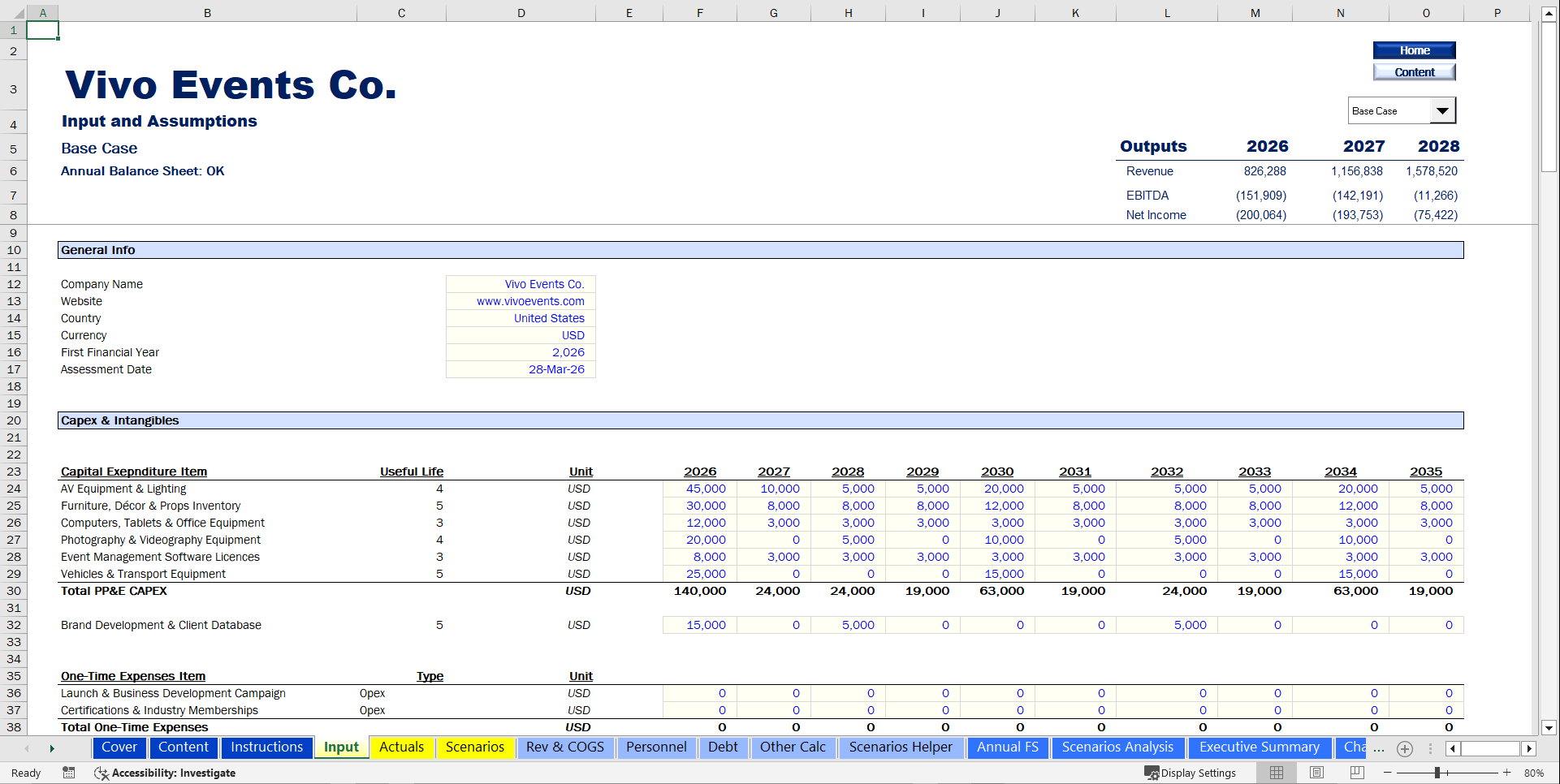Click the Zoom Out minus icon

click(x=1389, y=773)
